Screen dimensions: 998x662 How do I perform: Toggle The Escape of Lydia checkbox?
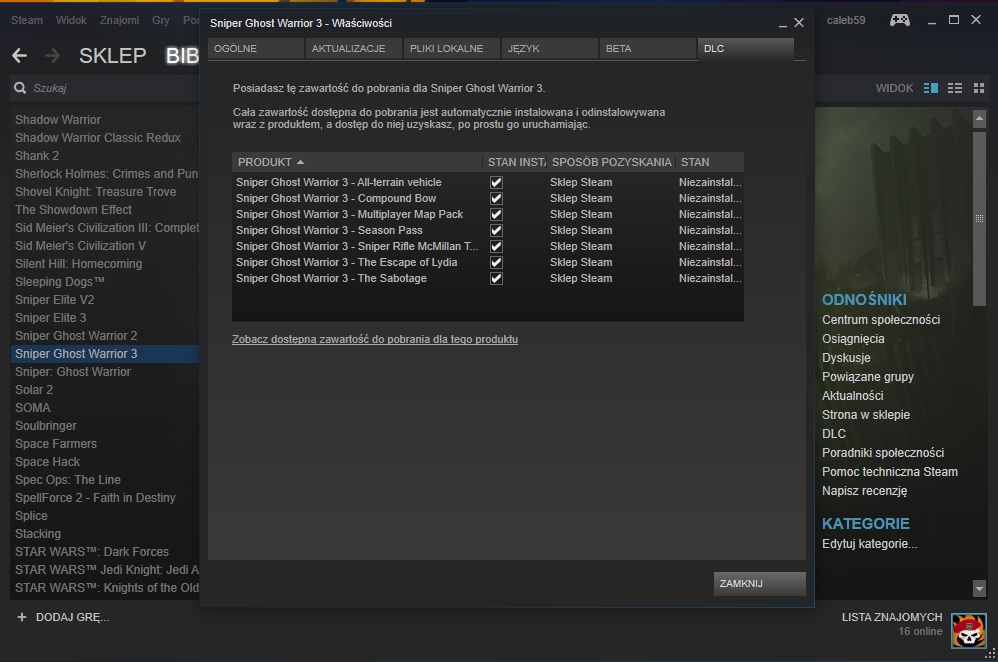tap(496, 262)
